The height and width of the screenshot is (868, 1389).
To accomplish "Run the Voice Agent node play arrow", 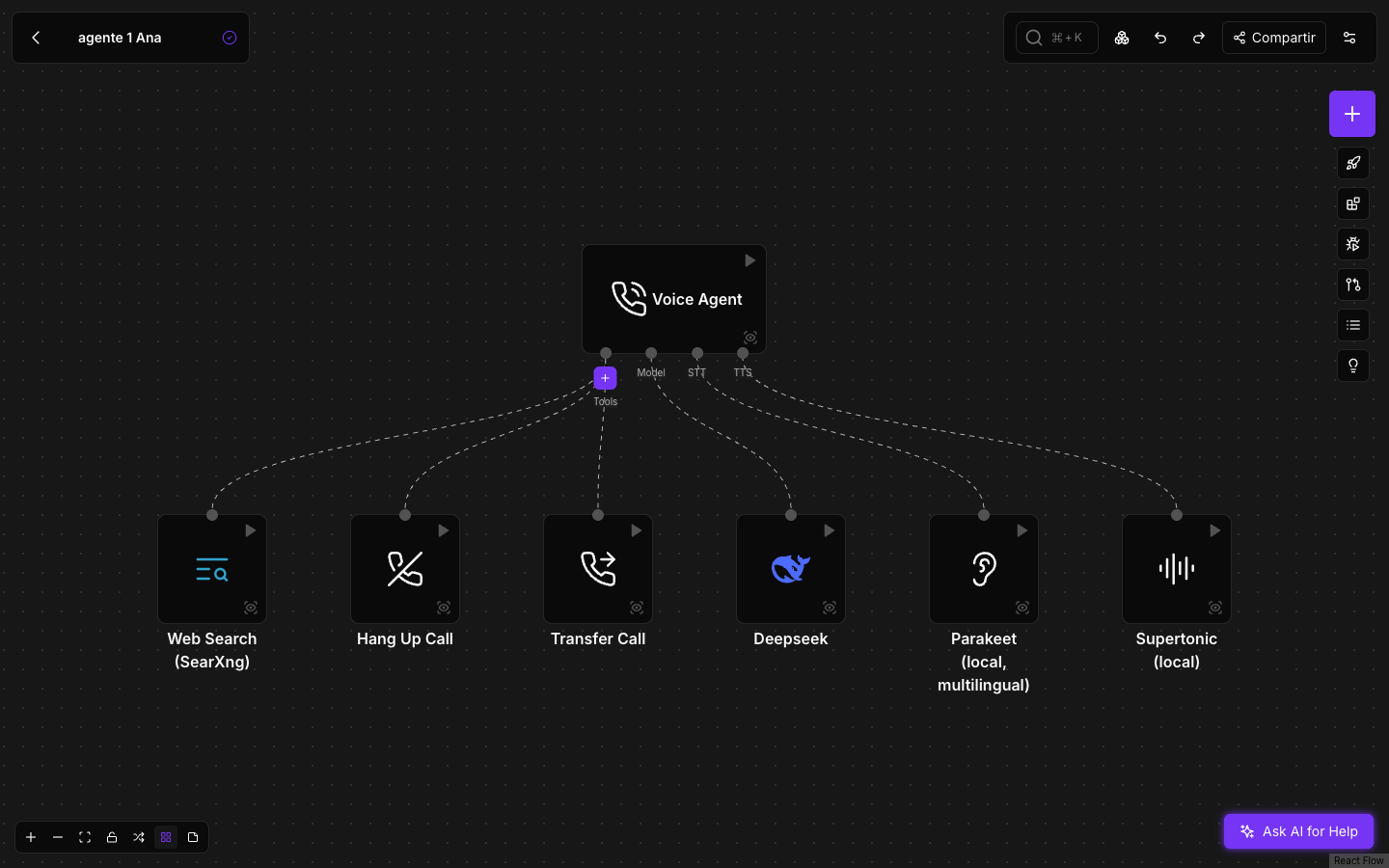I will (x=749, y=260).
